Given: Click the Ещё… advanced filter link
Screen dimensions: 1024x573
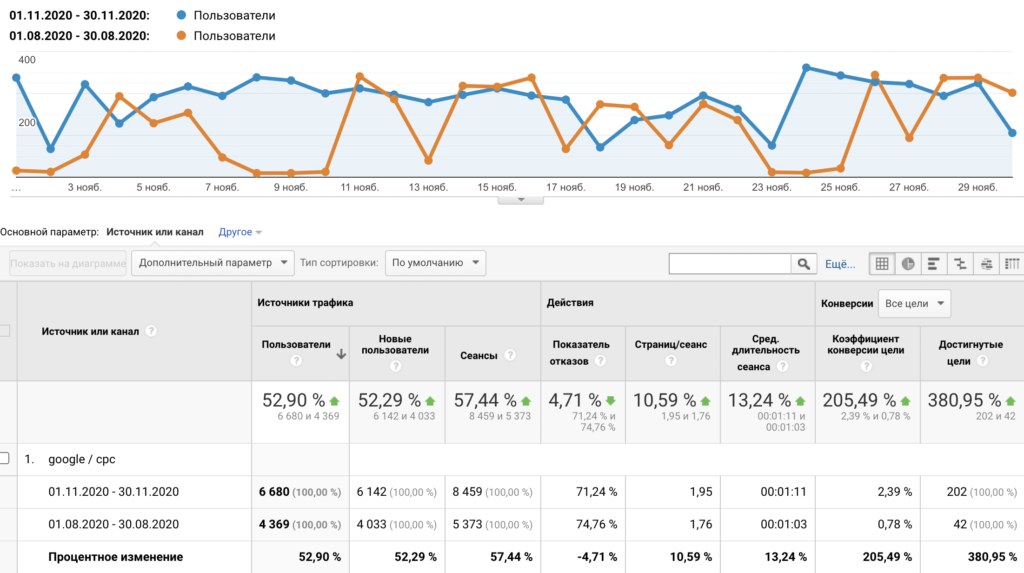Looking at the screenshot, I should click(x=840, y=264).
